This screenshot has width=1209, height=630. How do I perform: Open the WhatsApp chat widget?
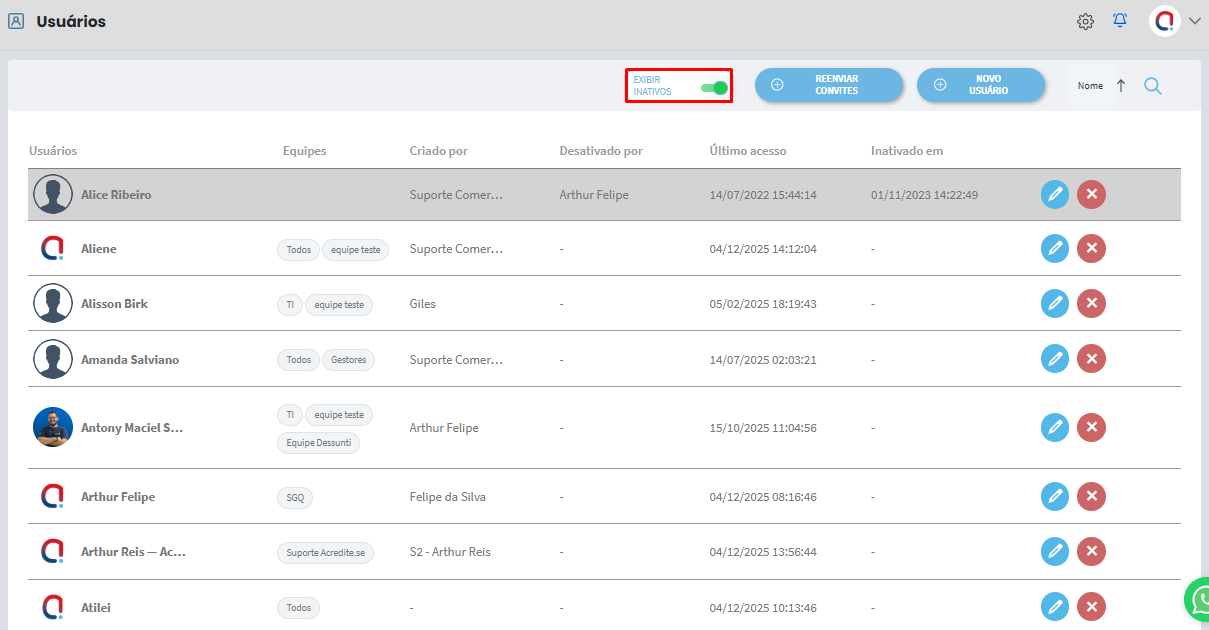[1198, 600]
